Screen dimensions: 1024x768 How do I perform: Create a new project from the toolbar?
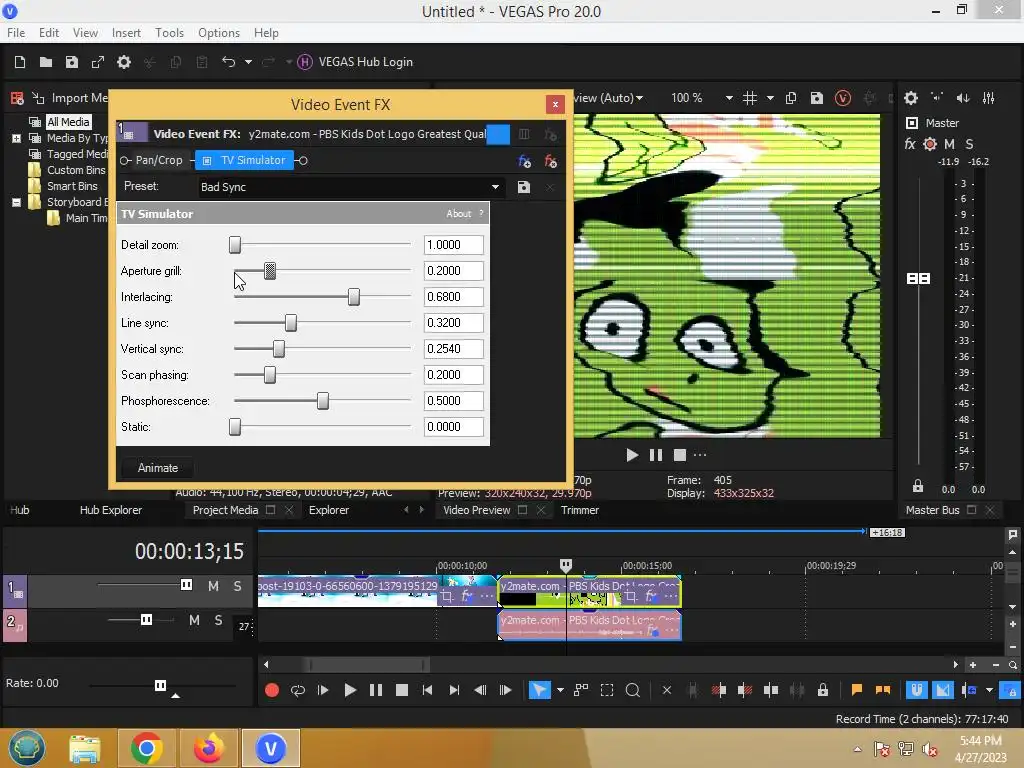(x=20, y=62)
